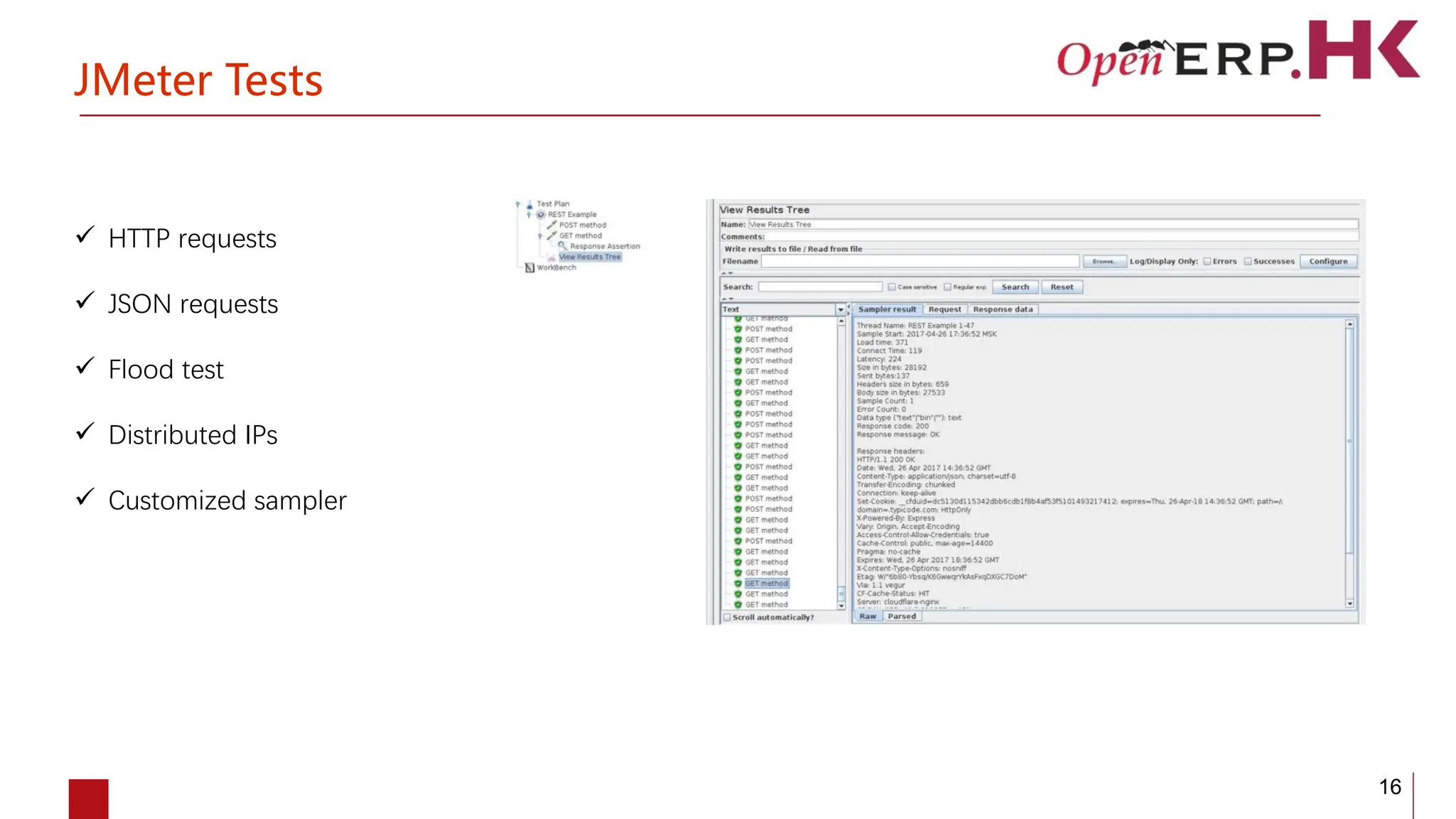The width and height of the screenshot is (1456, 819).
Task: Click results list scroll-down arrow
Action: (841, 606)
